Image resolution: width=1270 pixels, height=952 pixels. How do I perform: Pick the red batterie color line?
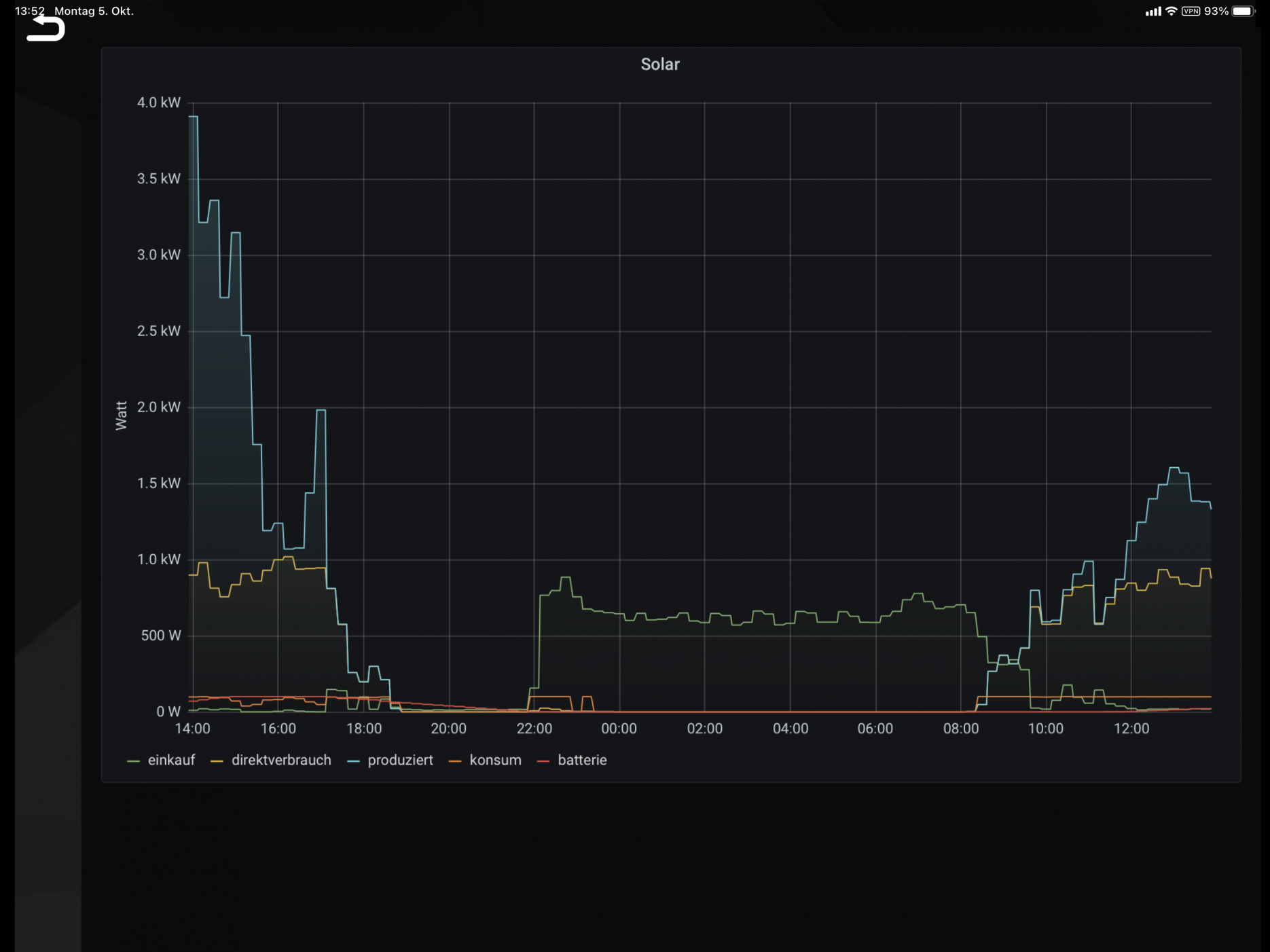(x=543, y=761)
